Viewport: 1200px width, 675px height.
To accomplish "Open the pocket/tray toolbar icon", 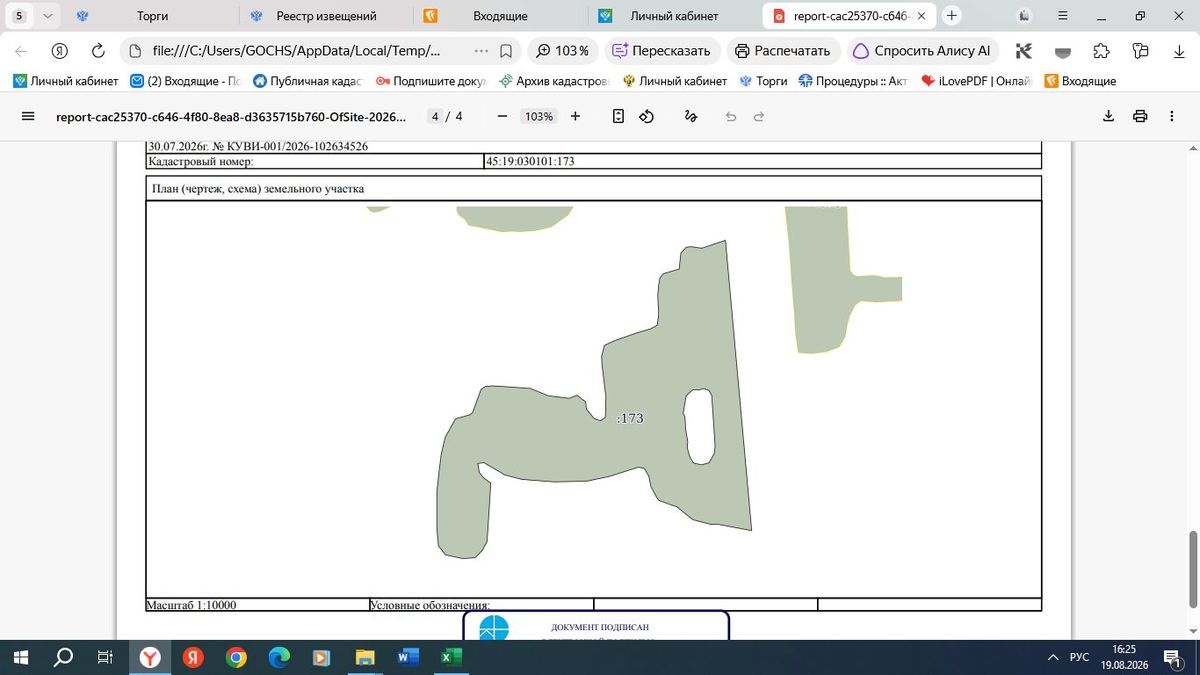I will click(x=1063, y=51).
